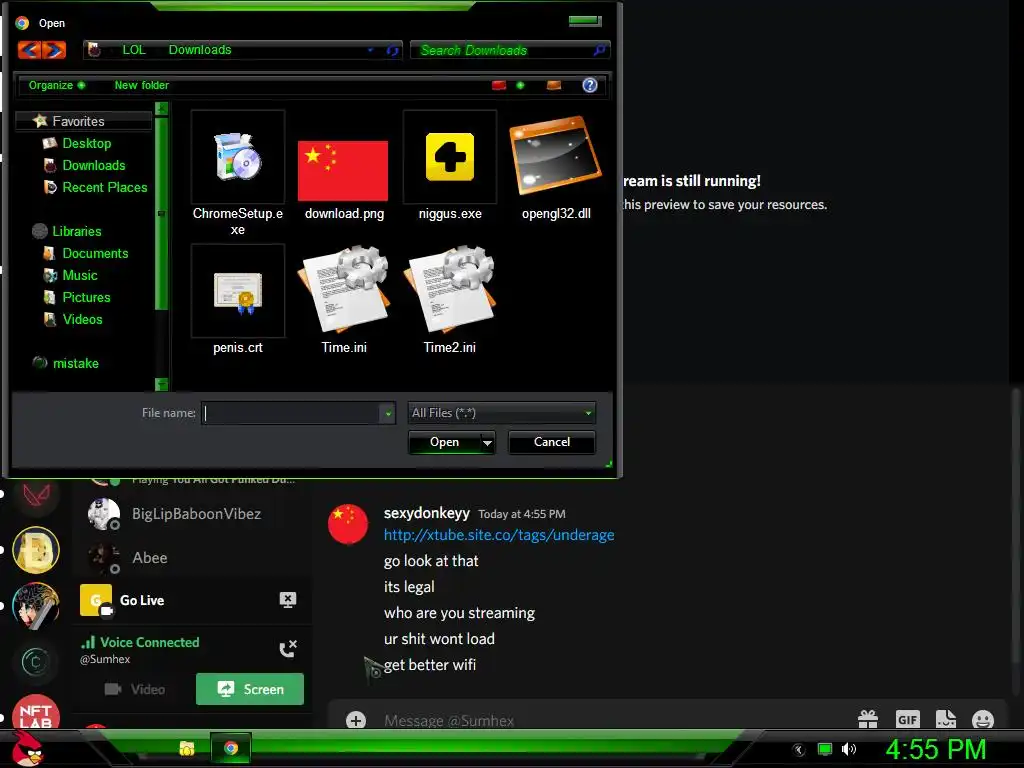
Task: Open File Explorer from the taskbar
Action: (x=187, y=748)
